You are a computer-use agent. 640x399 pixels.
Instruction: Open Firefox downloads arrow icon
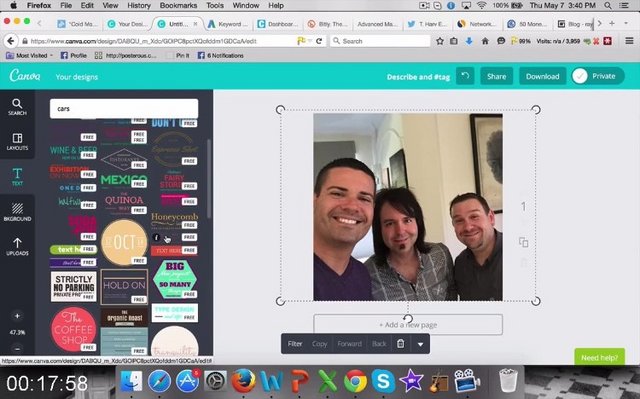tap(469, 41)
